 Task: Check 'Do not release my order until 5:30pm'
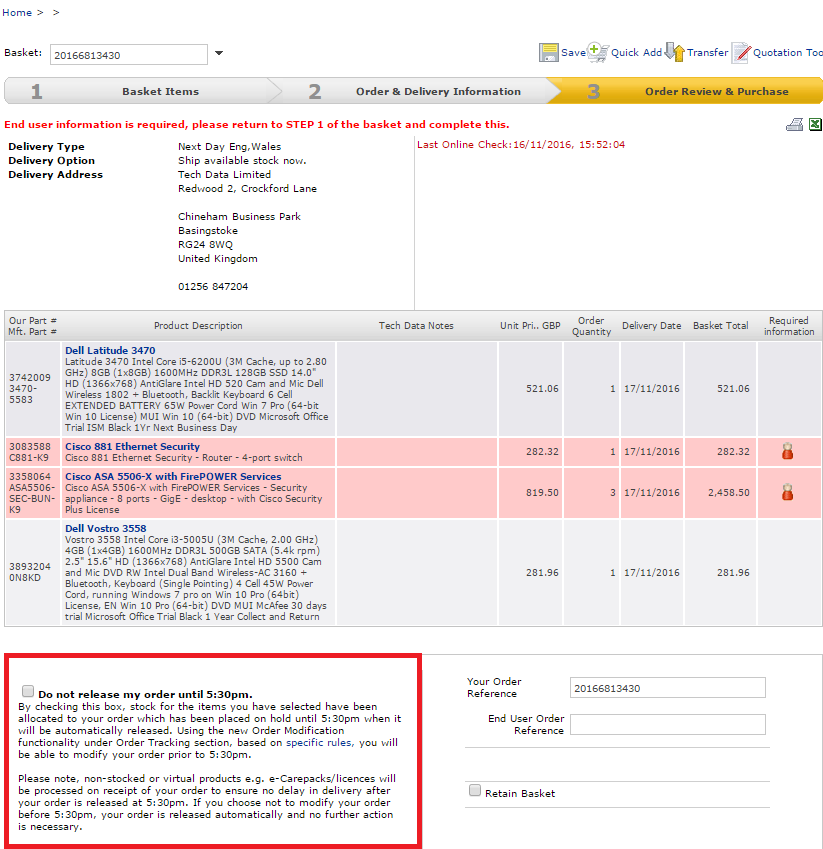[27, 692]
